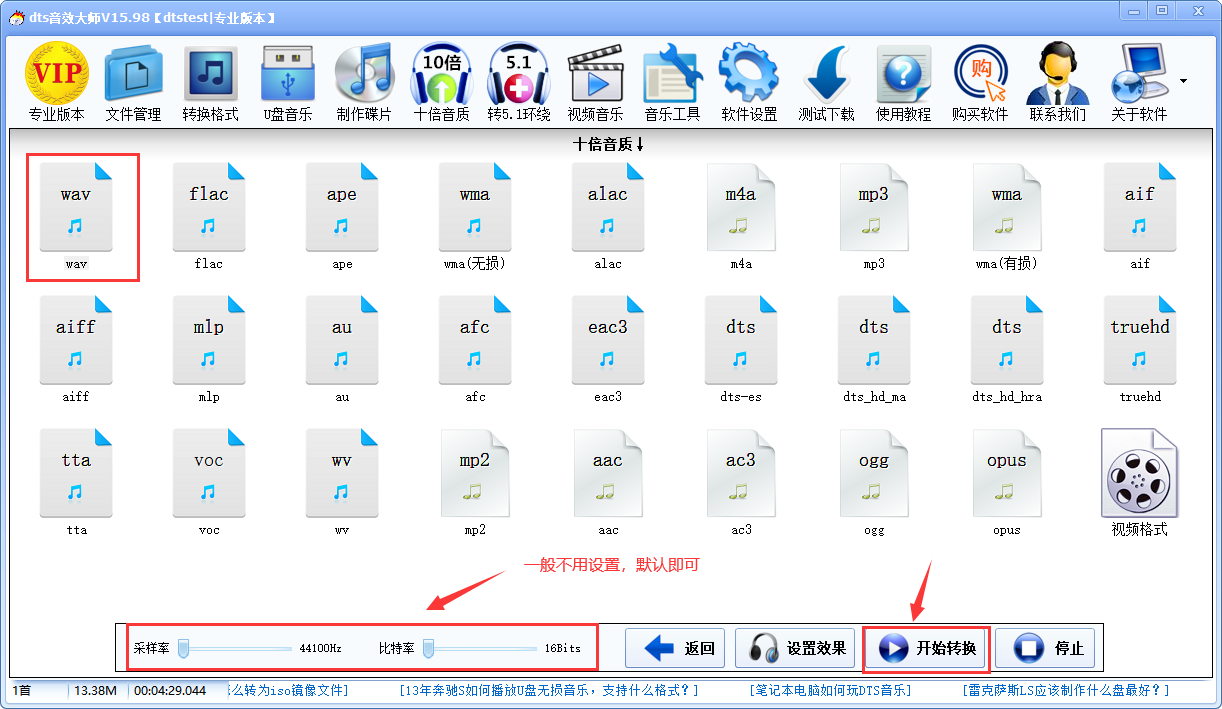This screenshot has height=709, width=1222.
Task: Open the VIP 专业版本 toolbar icon
Action: click(x=56, y=82)
